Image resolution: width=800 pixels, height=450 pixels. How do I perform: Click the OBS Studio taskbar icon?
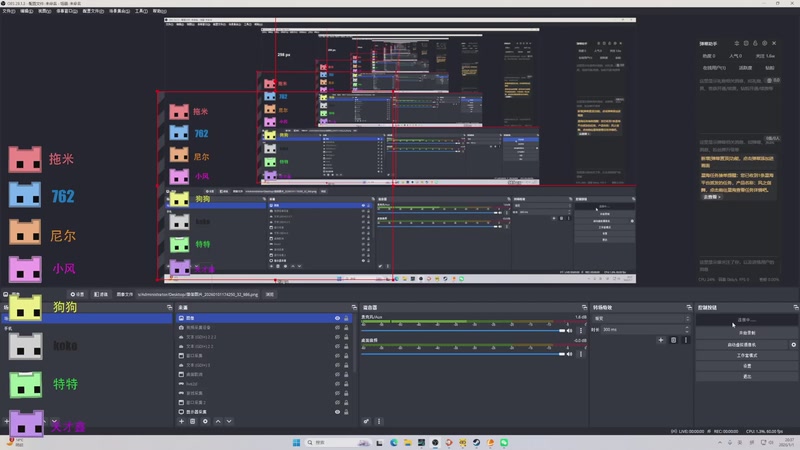[x=435, y=442]
